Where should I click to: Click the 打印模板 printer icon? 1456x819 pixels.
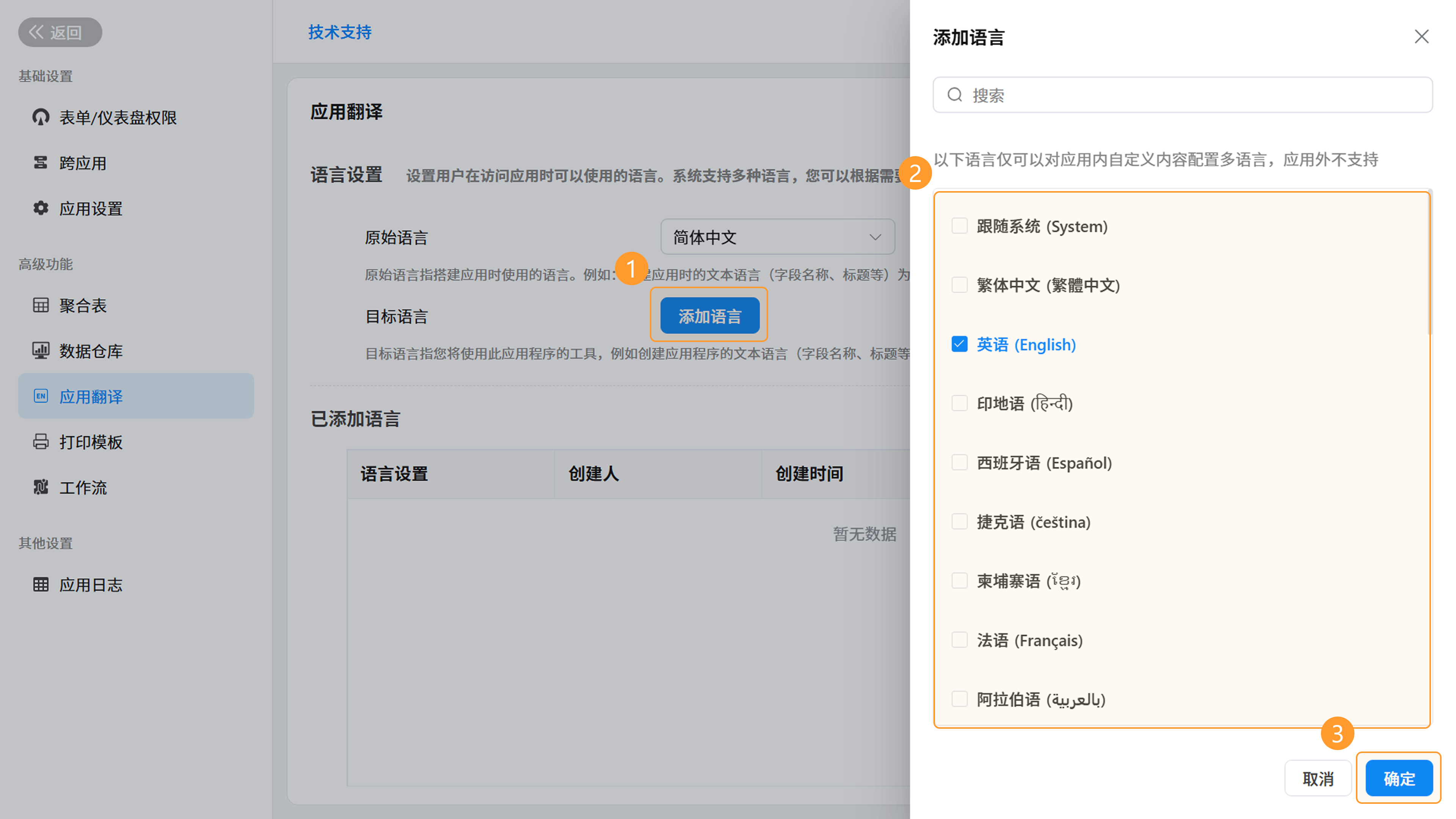[x=41, y=441]
